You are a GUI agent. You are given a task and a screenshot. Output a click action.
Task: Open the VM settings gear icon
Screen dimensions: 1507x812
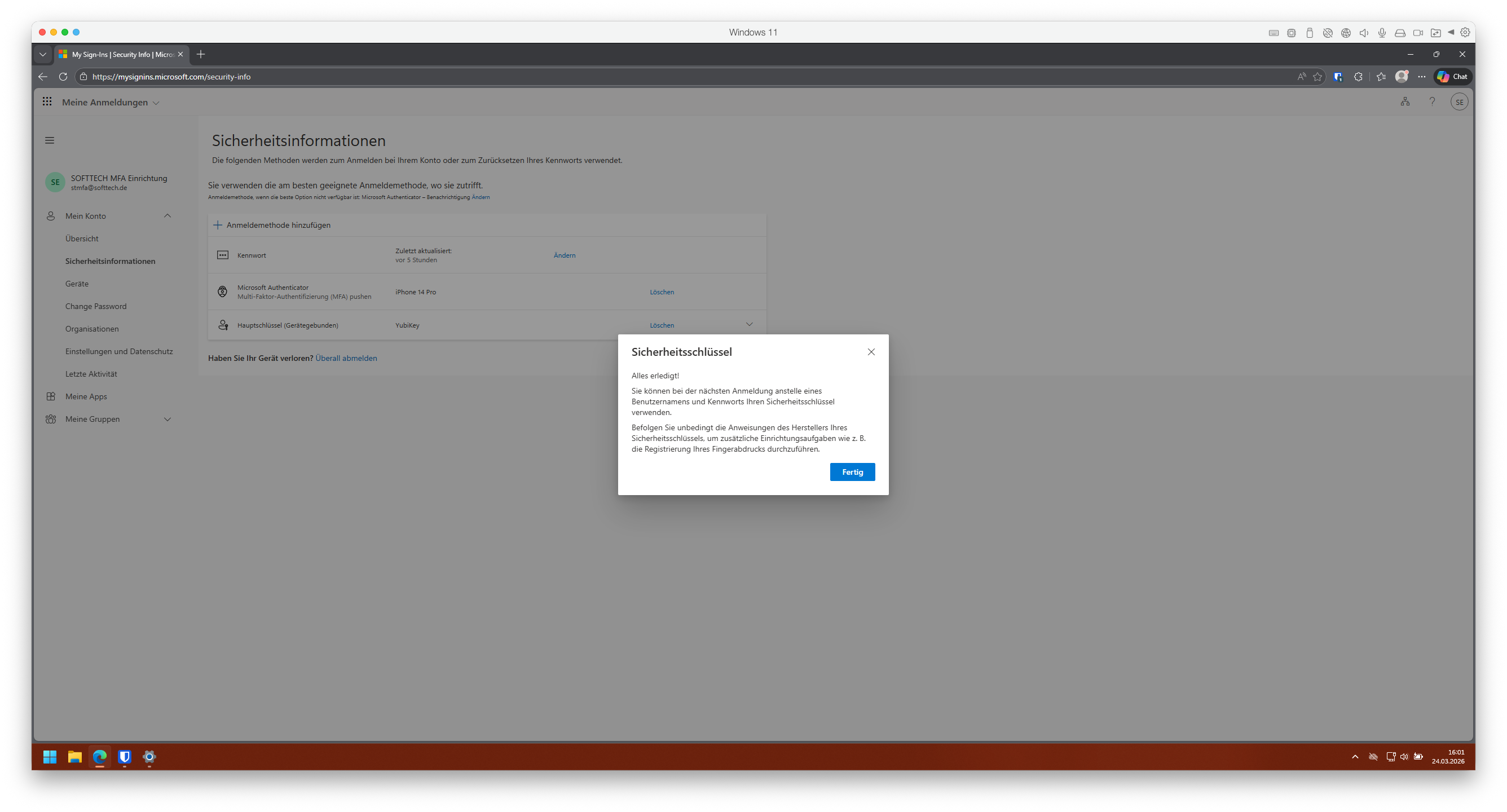coord(1465,32)
